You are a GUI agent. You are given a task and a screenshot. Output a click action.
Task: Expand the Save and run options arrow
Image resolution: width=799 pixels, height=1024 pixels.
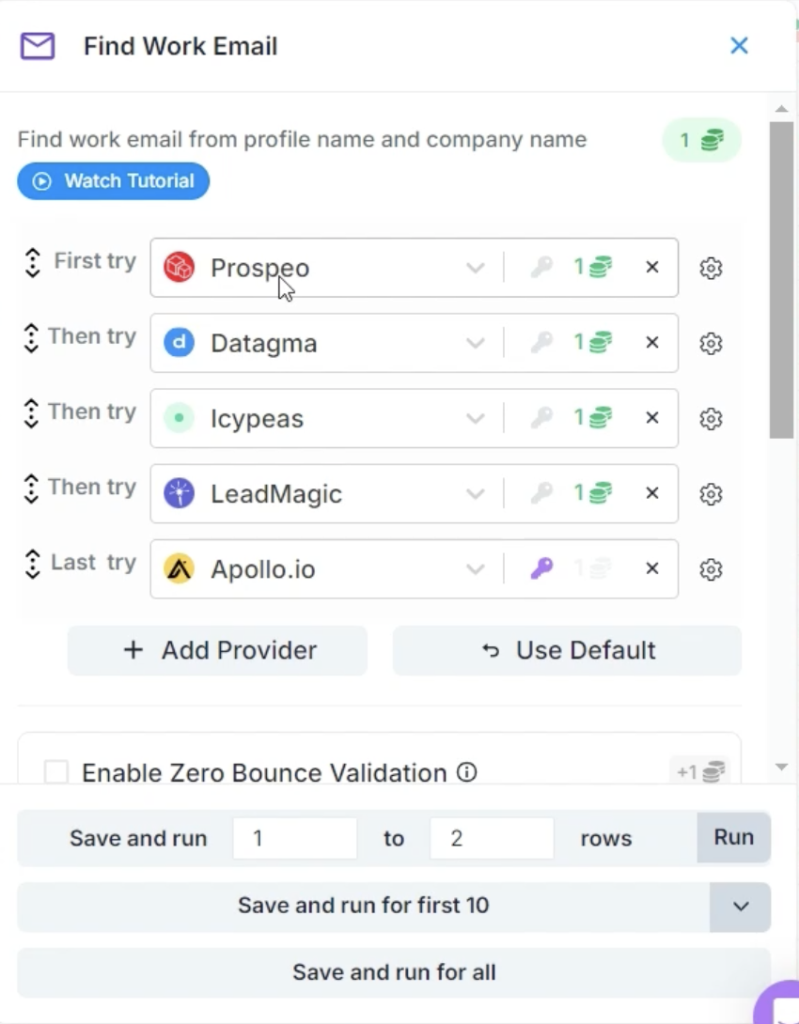pyautogui.click(x=740, y=906)
